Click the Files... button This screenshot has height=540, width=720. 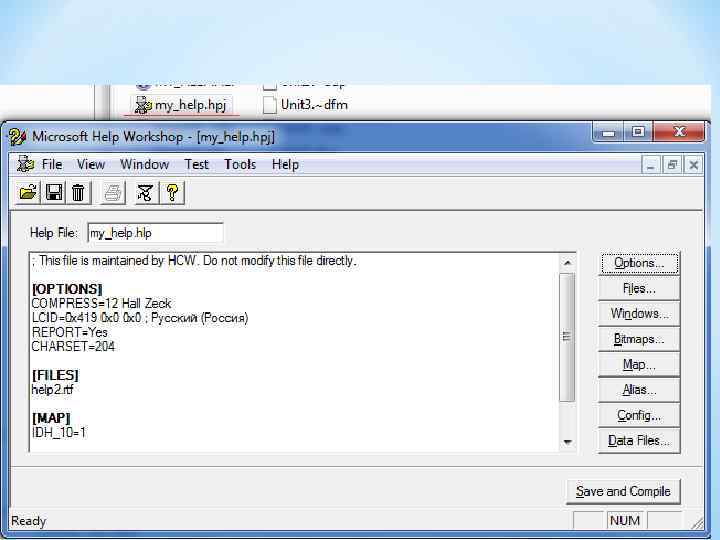[639, 288]
